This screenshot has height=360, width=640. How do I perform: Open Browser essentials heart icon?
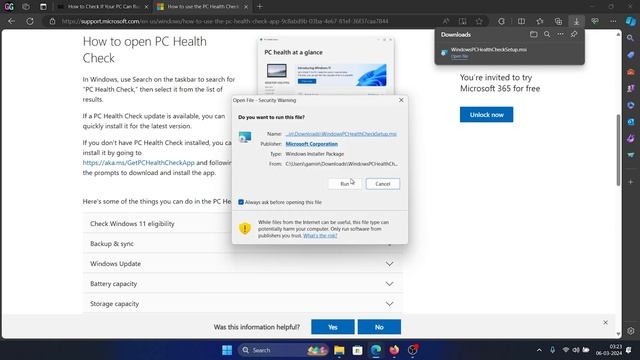pyautogui.click(x=595, y=21)
